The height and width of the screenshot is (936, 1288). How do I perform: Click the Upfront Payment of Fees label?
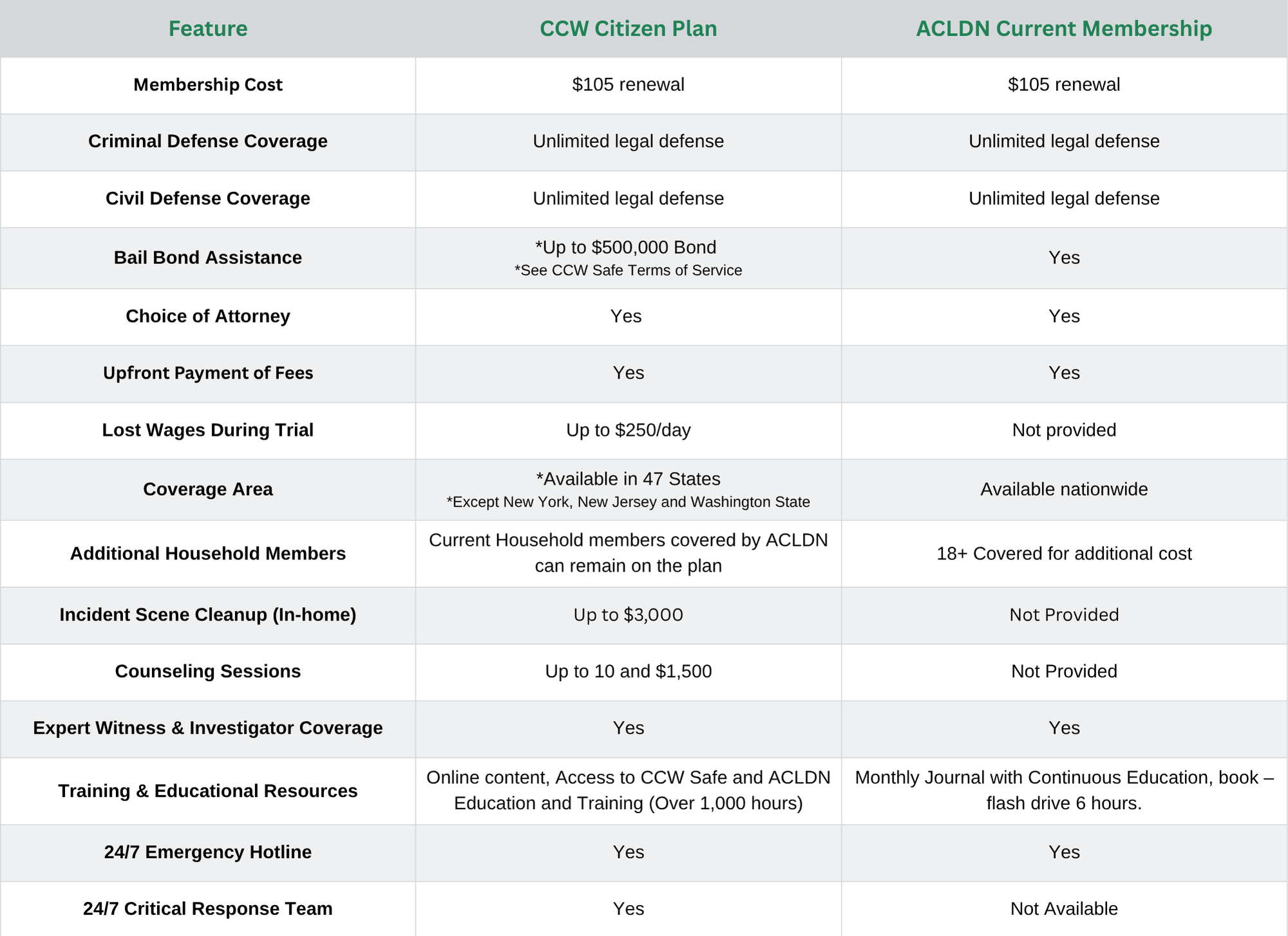[207, 373]
